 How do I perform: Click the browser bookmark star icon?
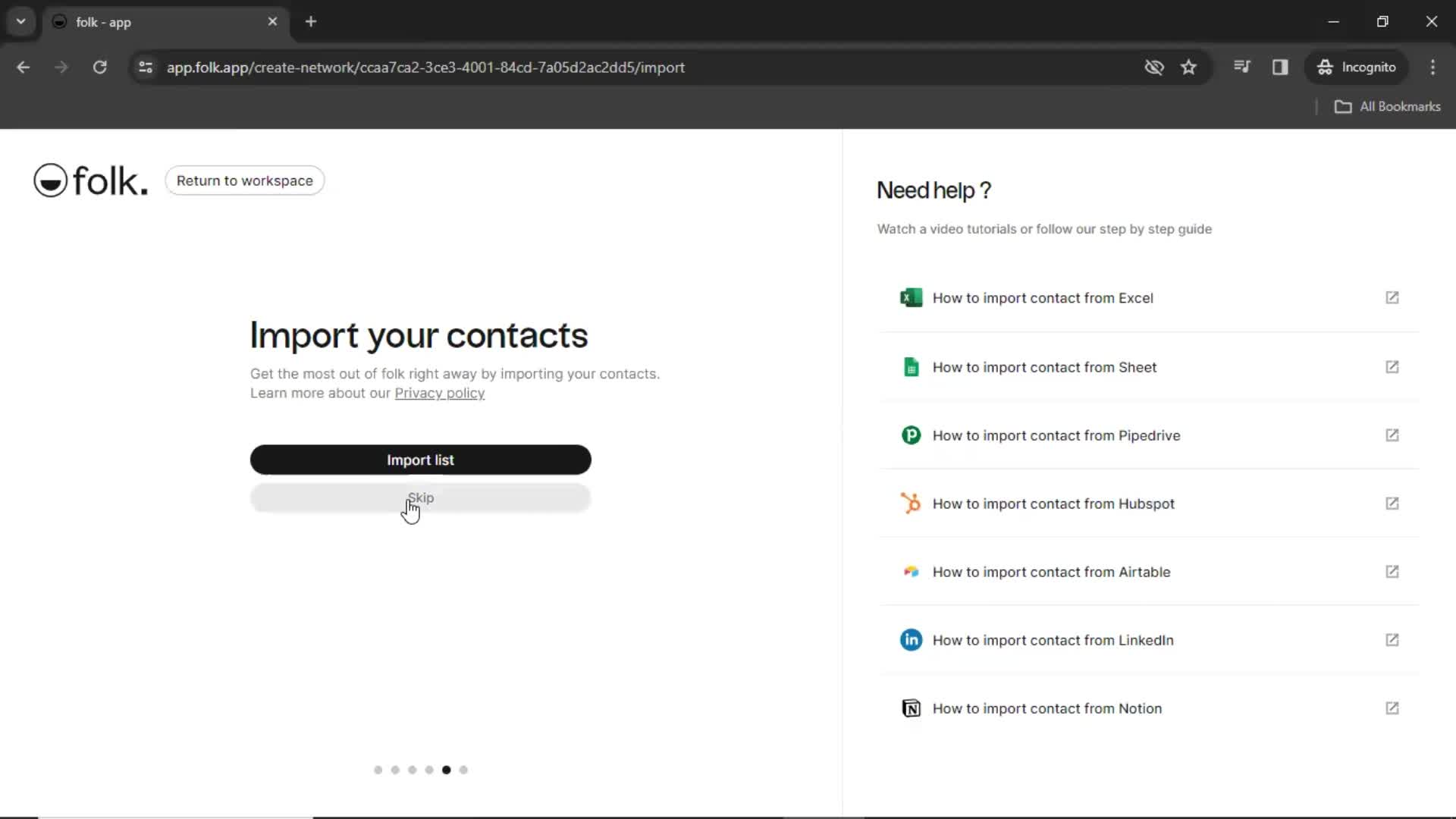point(1188,67)
